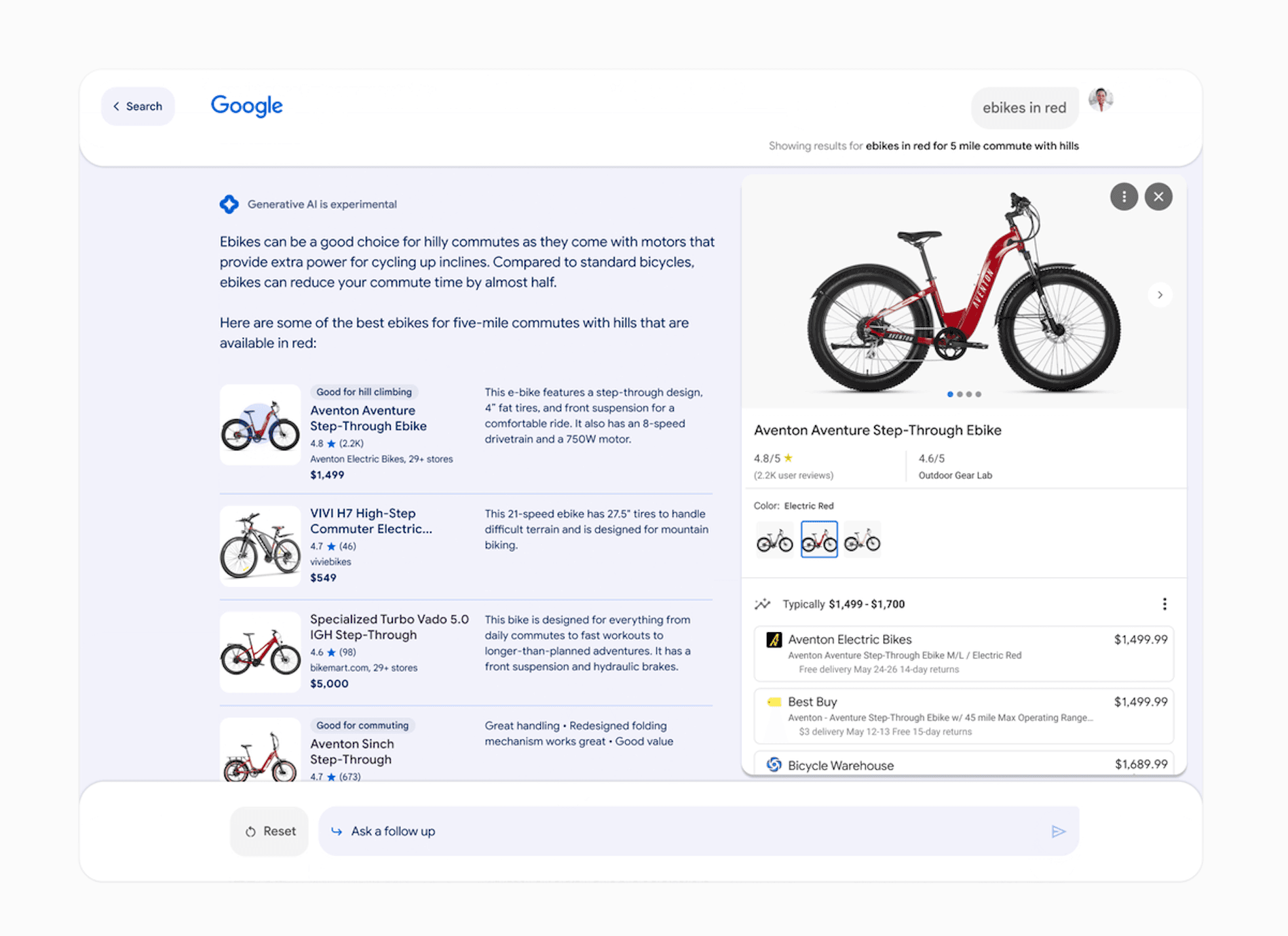Viewport: 1288px width, 936px height.
Task: Open the three-dot menu on the product panel
Action: (x=1124, y=196)
